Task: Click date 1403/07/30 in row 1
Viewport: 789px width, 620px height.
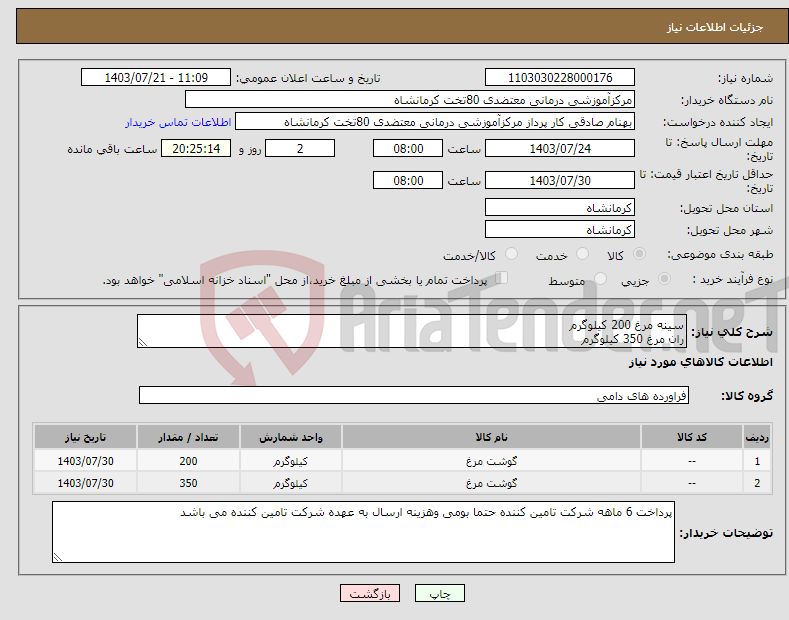Action: (86, 461)
